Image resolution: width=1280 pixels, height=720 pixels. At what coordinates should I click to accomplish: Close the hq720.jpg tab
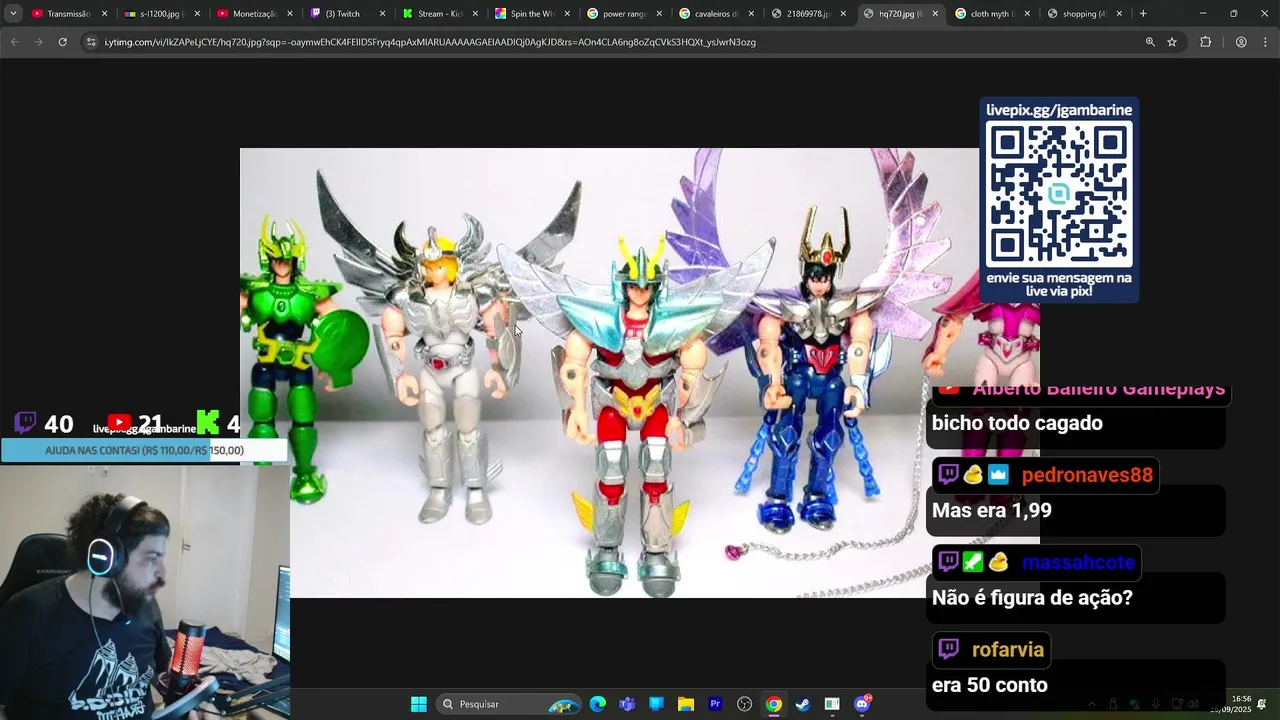pyautogui.click(x=935, y=14)
